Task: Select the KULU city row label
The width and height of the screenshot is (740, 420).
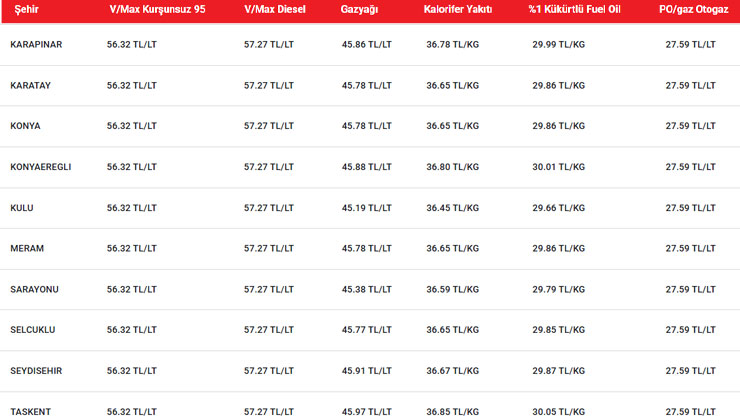Action: tap(22, 208)
